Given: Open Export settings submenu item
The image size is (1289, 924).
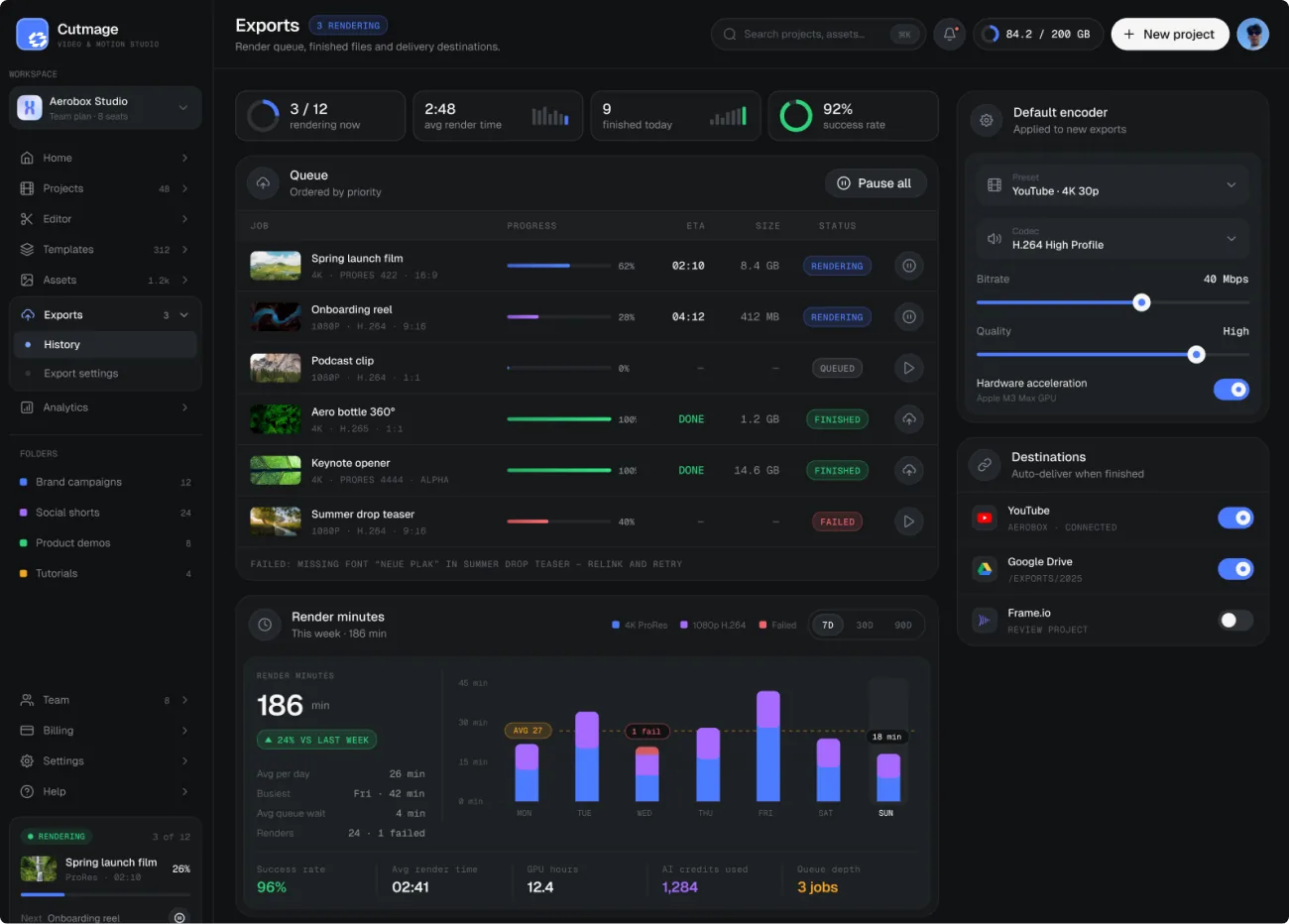Looking at the screenshot, I should coord(105,374).
